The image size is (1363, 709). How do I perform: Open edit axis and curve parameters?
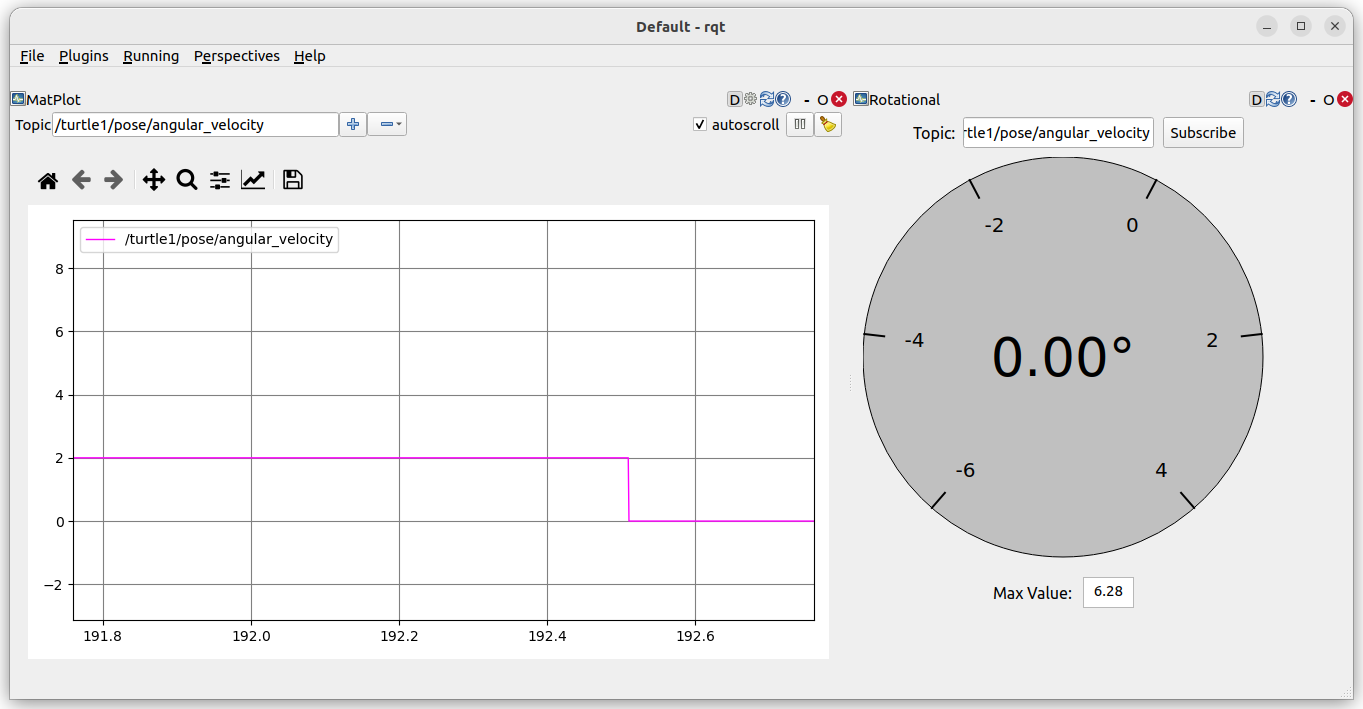point(253,180)
